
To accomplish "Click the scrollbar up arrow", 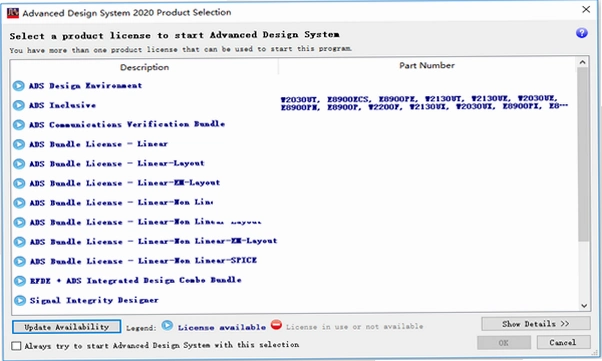I will [x=583, y=62].
